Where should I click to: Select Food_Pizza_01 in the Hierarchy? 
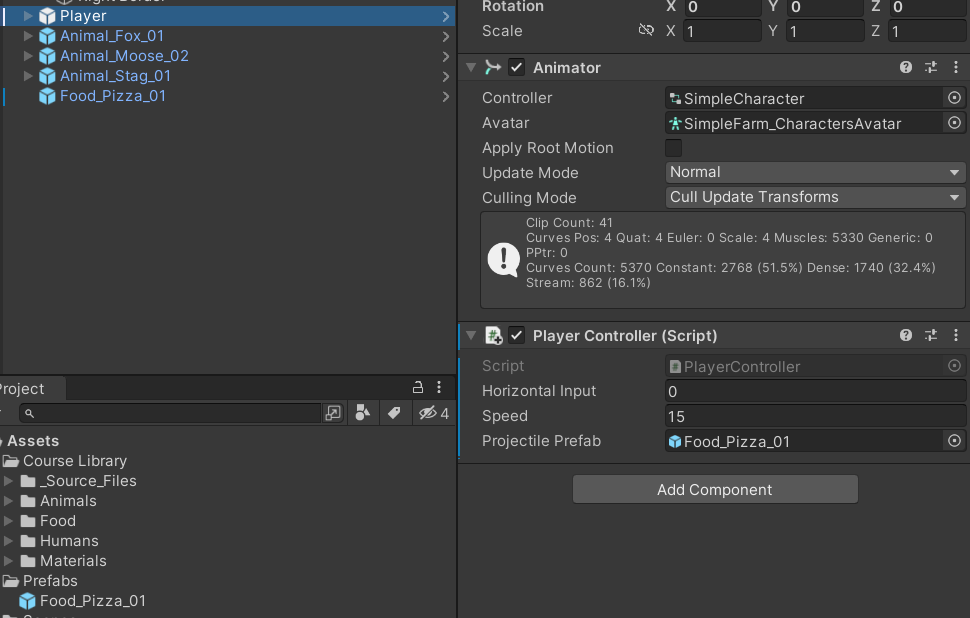coord(113,96)
